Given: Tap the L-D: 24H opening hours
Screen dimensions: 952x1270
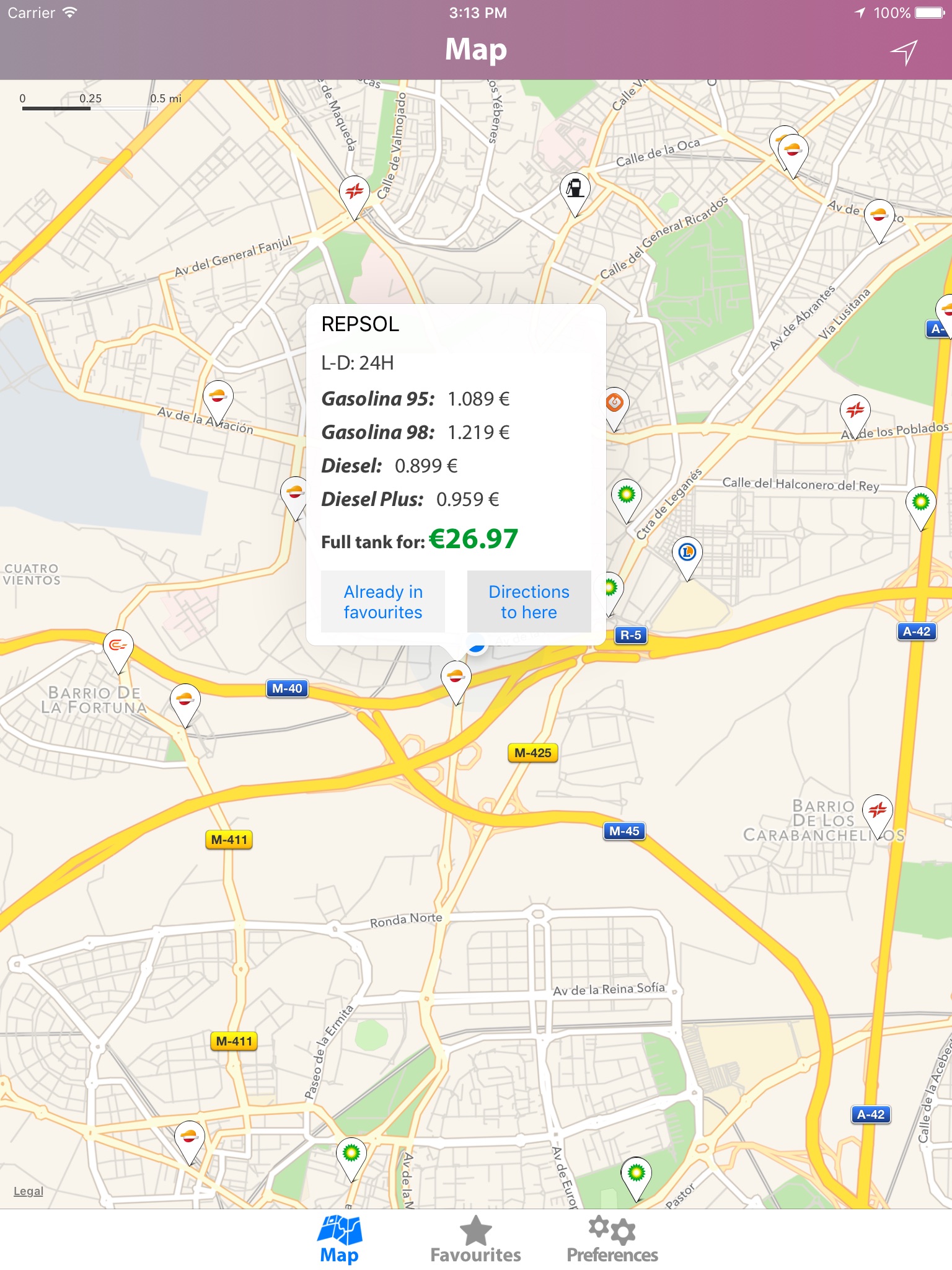Looking at the screenshot, I should point(358,363).
